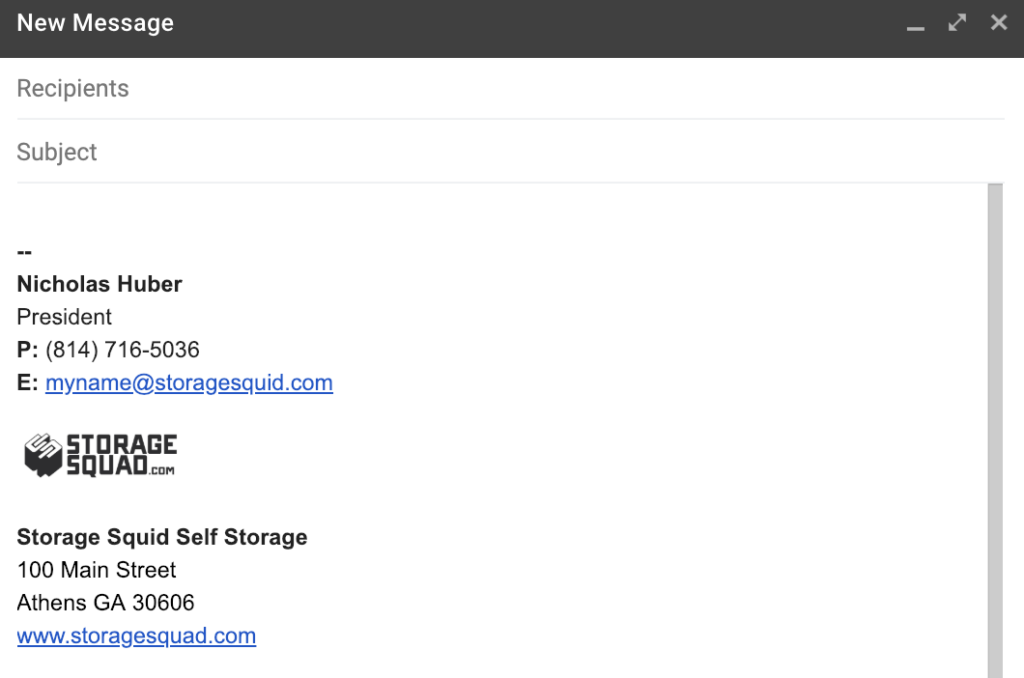Expand compose window to full screen
Viewport: 1024px width, 678px height.
point(957,22)
